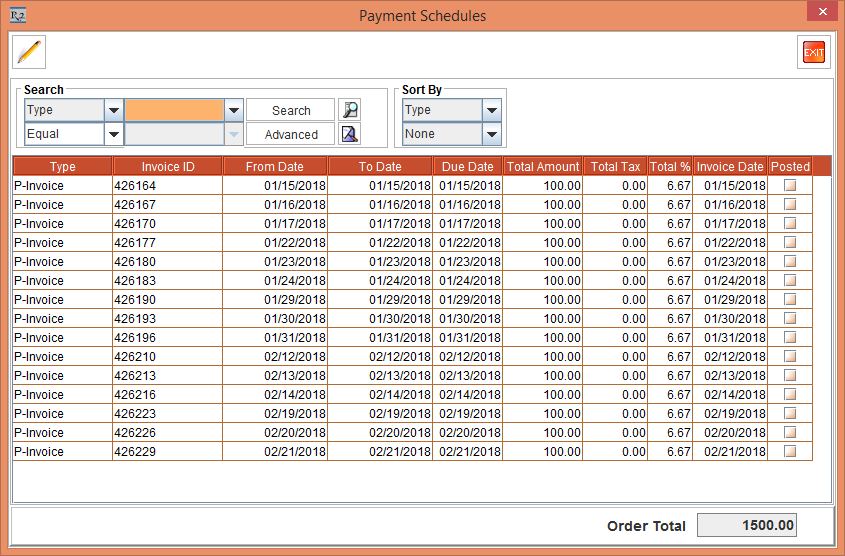Image resolution: width=845 pixels, height=556 pixels.
Task: Click the advanced search icon
Action: pyautogui.click(x=349, y=134)
